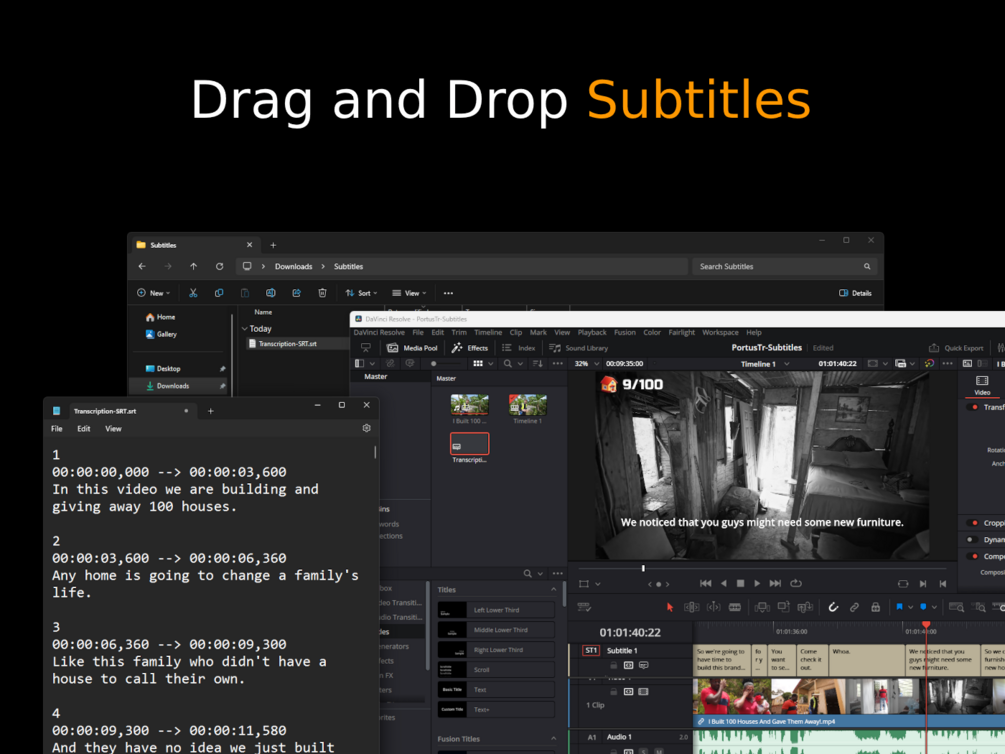Click the magnifier in the Effects search bar
Image resolution: width=1005 pixels, height=754 pixels.
click(x=527, y=574)
